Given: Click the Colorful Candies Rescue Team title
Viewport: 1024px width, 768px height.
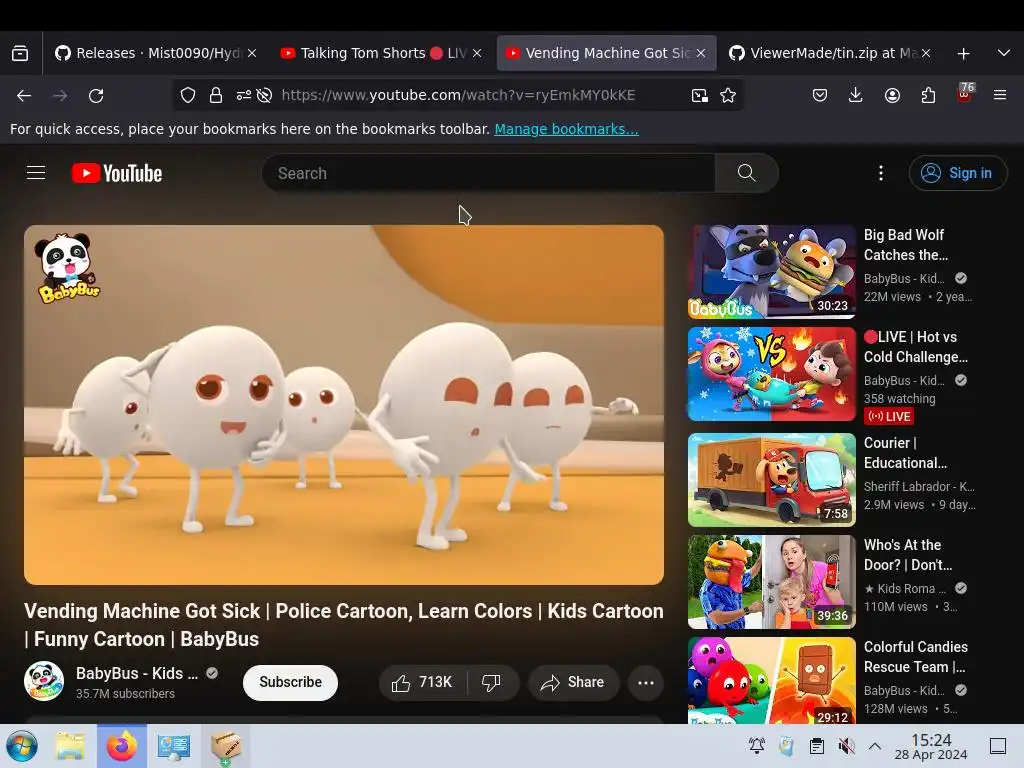Looking at the screenshot, I should pos(916,656).
